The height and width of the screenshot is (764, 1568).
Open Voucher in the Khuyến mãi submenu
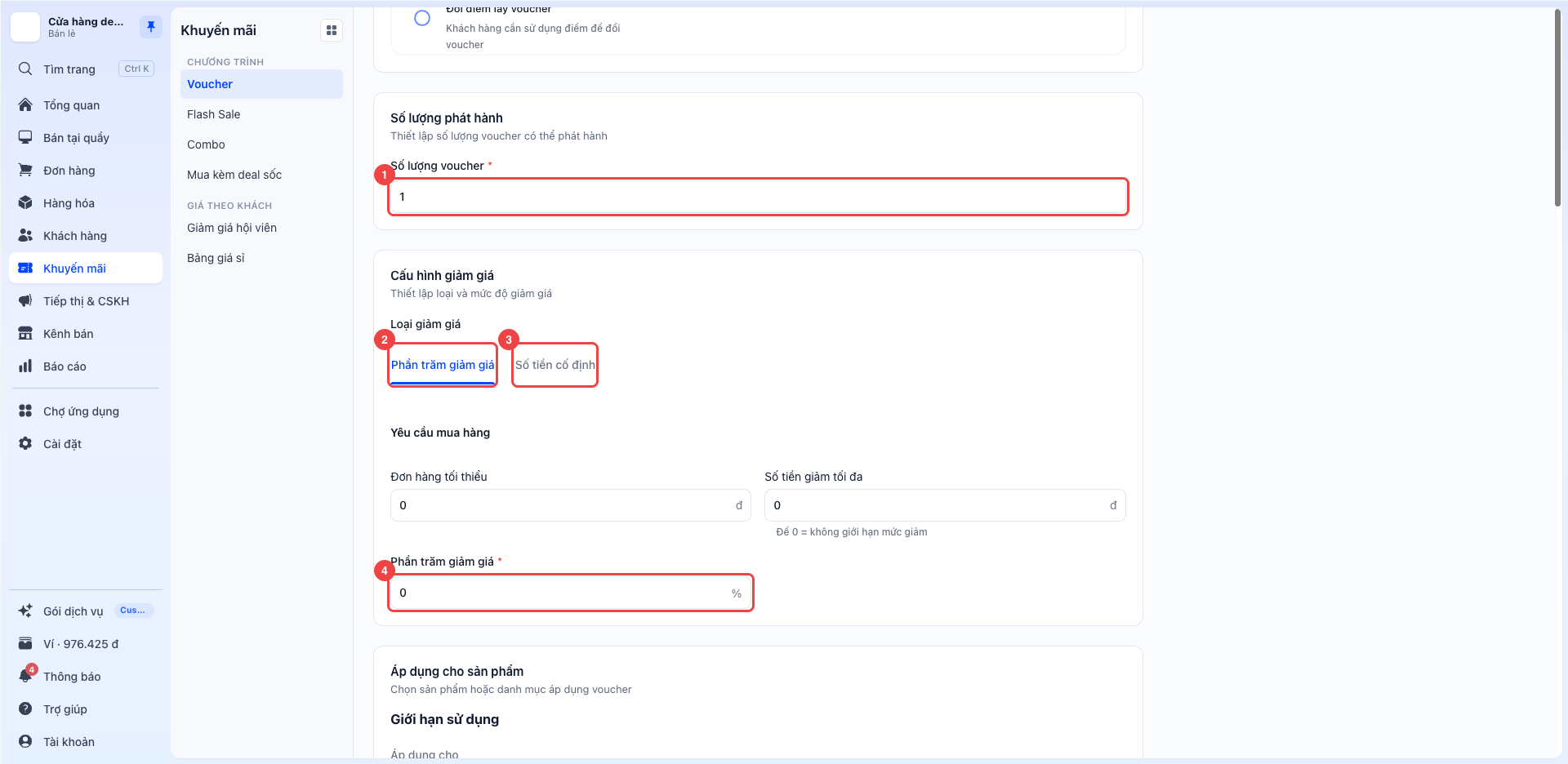click(261, 84)
